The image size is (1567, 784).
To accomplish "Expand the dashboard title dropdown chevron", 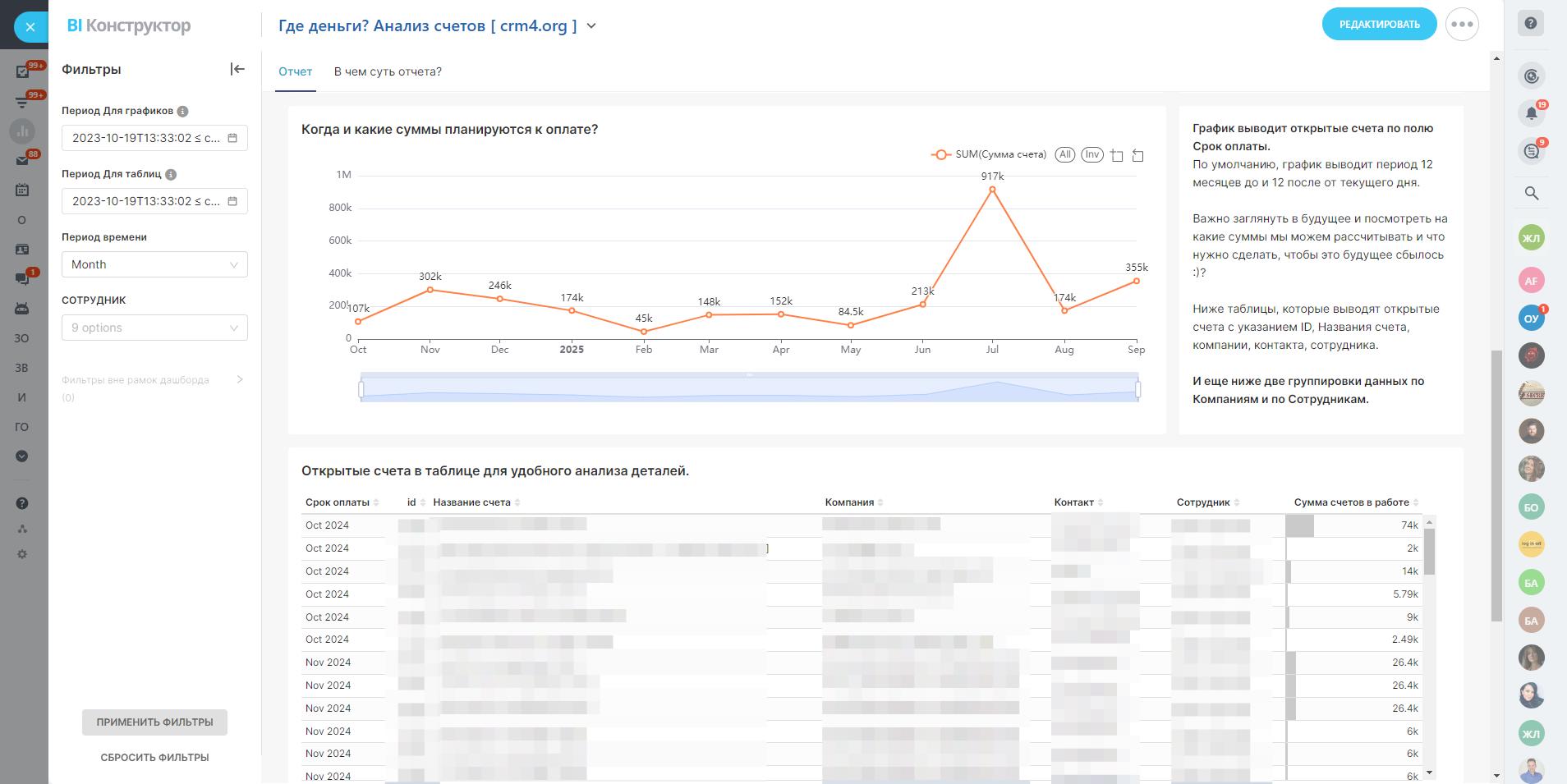I will 591,26.
